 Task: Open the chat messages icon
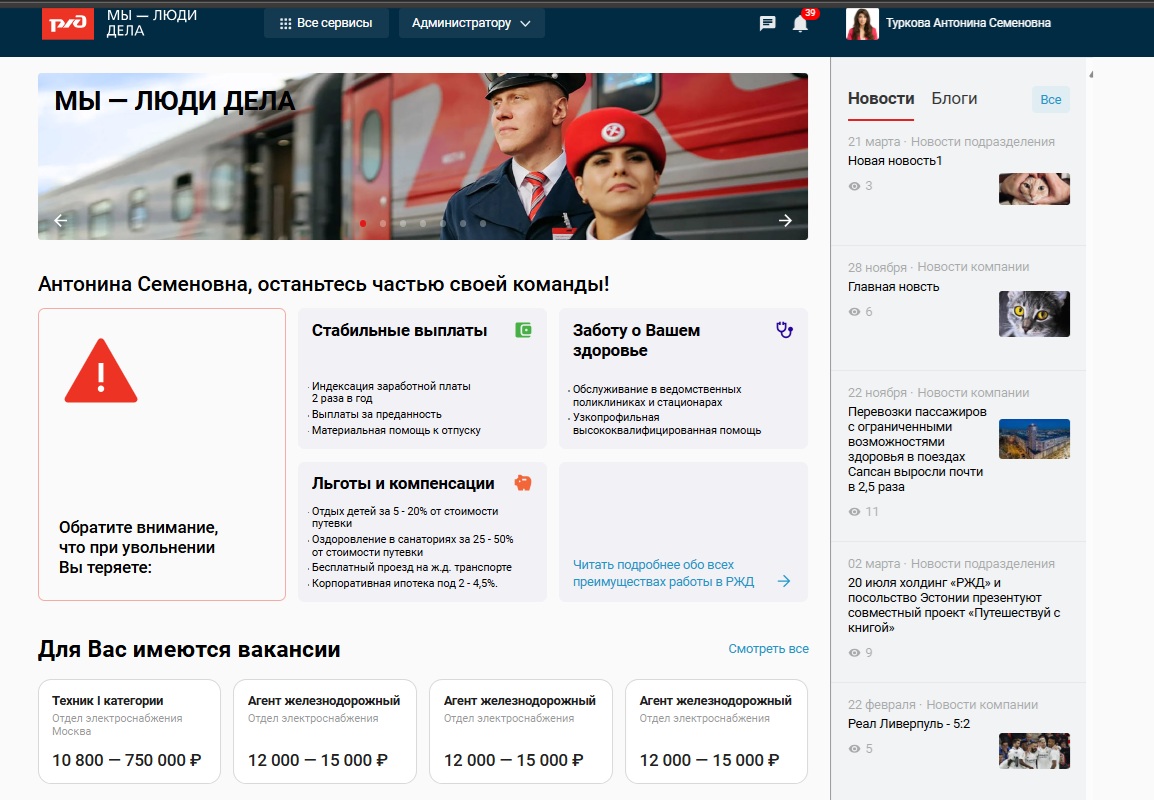[x=767, y=23]
